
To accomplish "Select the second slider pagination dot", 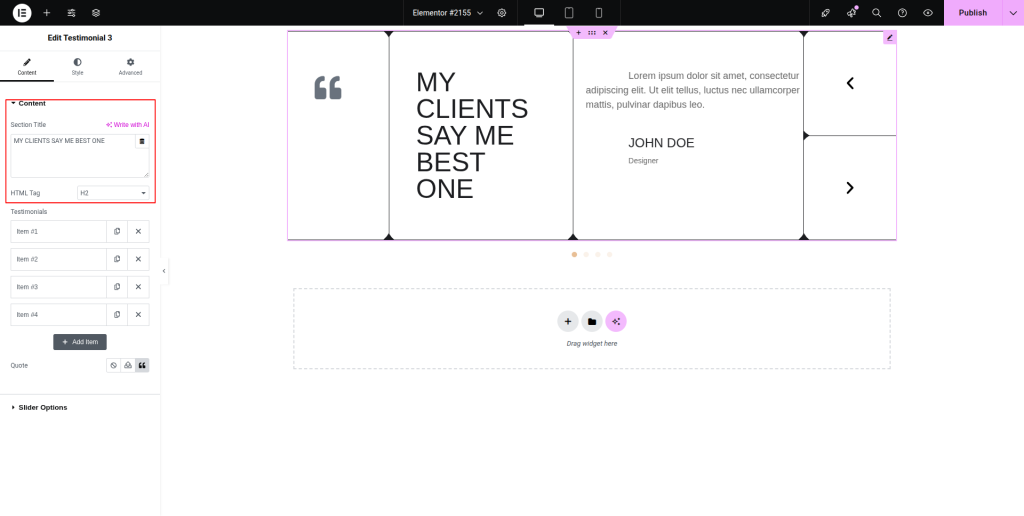I will (x=586, y=255).
